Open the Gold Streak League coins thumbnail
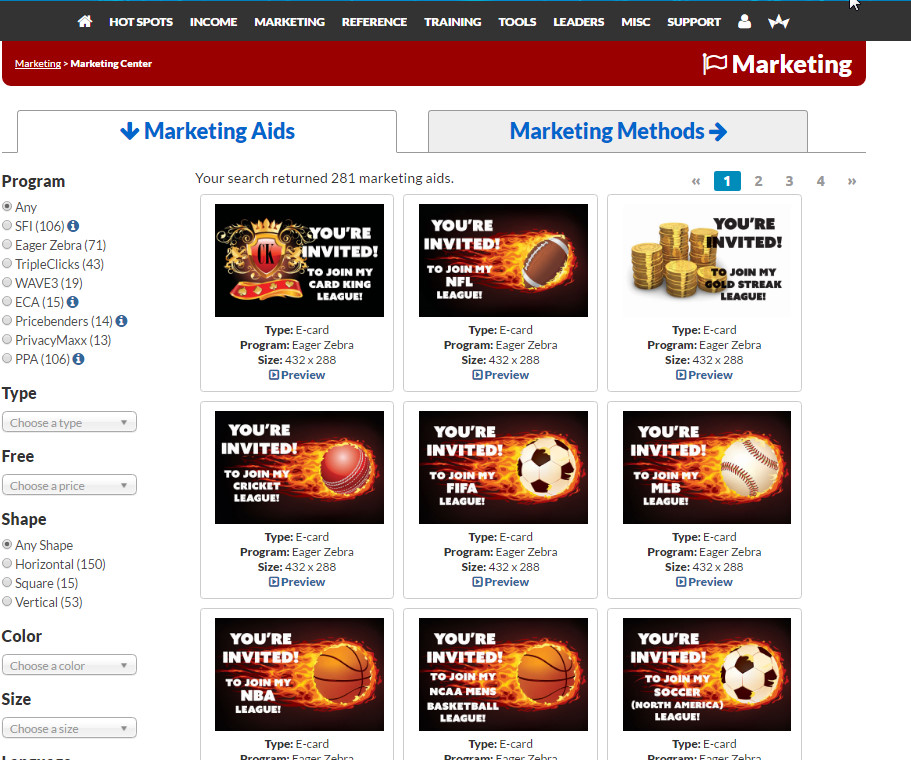The image size is (911, 760). click(706, 260)
